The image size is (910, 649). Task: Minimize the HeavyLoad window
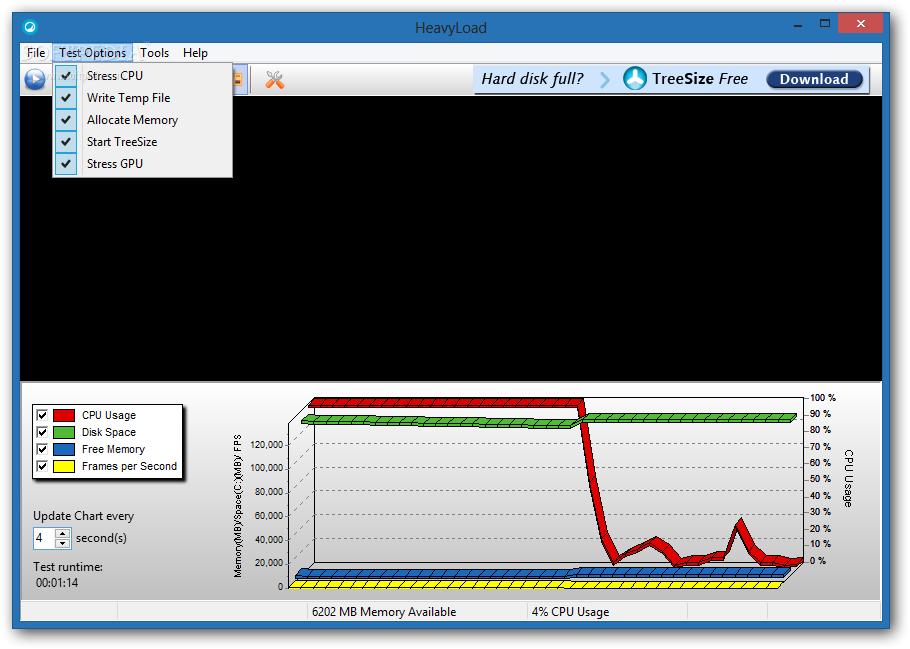coord(799,25)
